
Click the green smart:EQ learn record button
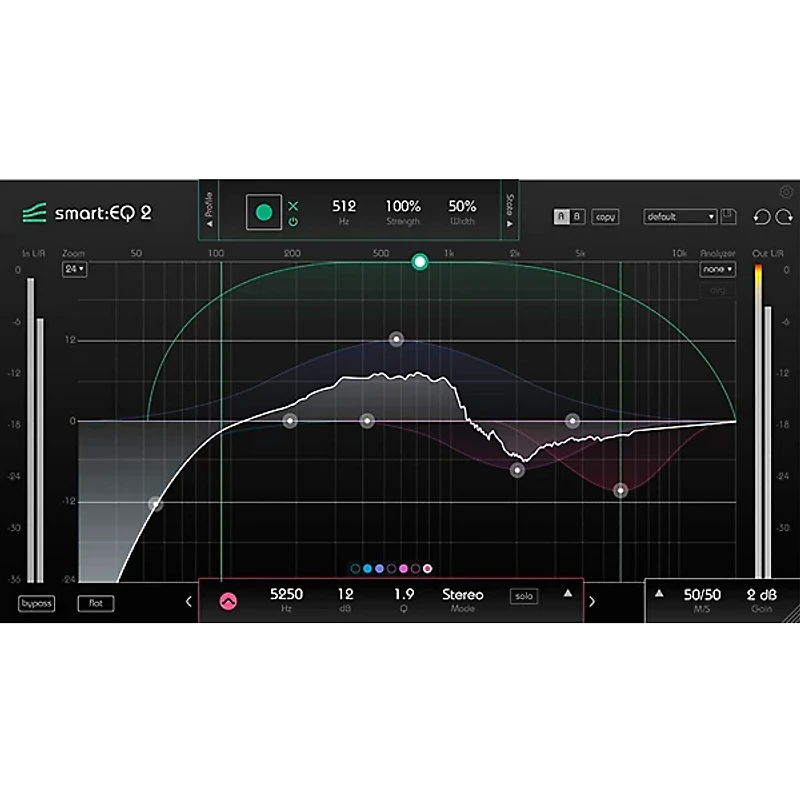tap(264, 212)
